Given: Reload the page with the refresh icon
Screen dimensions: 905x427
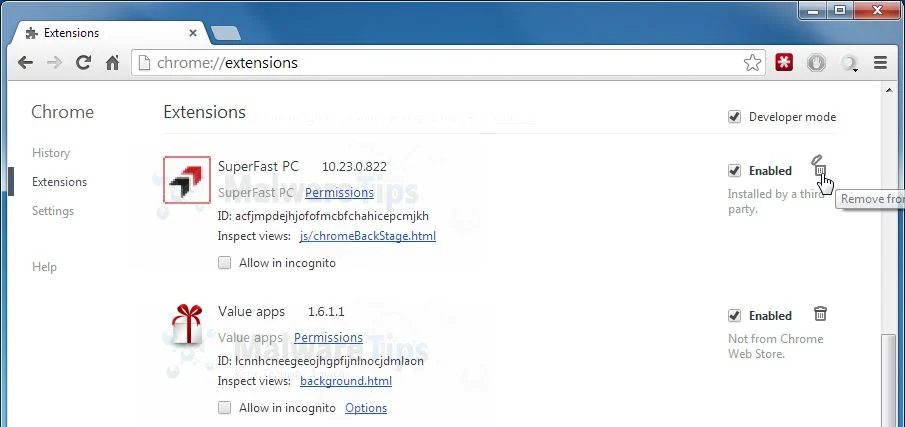Looking at the screenshot, I should tap(84, 62).
